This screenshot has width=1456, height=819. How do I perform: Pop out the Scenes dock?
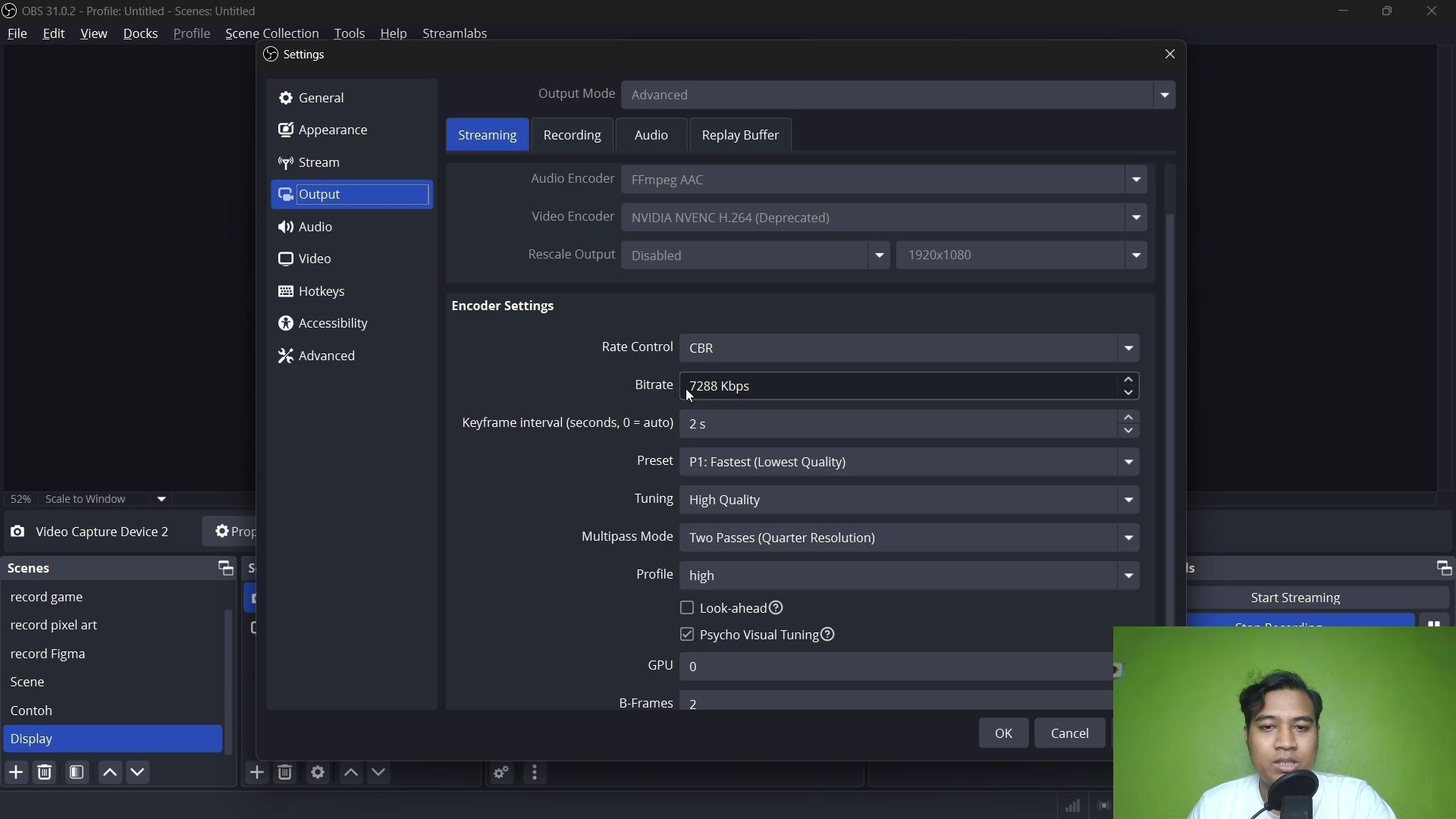tap(225, 569)
